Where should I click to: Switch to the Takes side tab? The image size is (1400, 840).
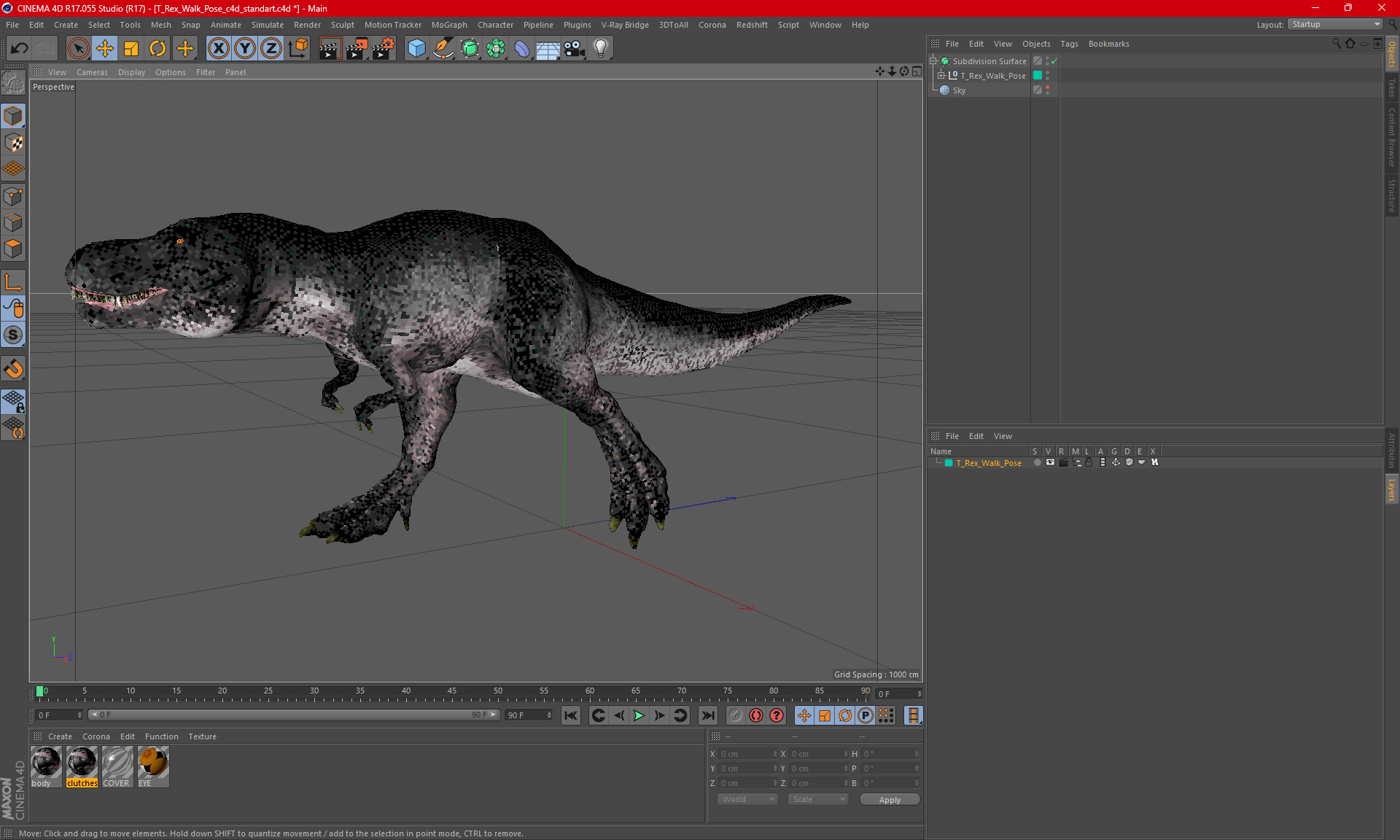pos(1392,87)
